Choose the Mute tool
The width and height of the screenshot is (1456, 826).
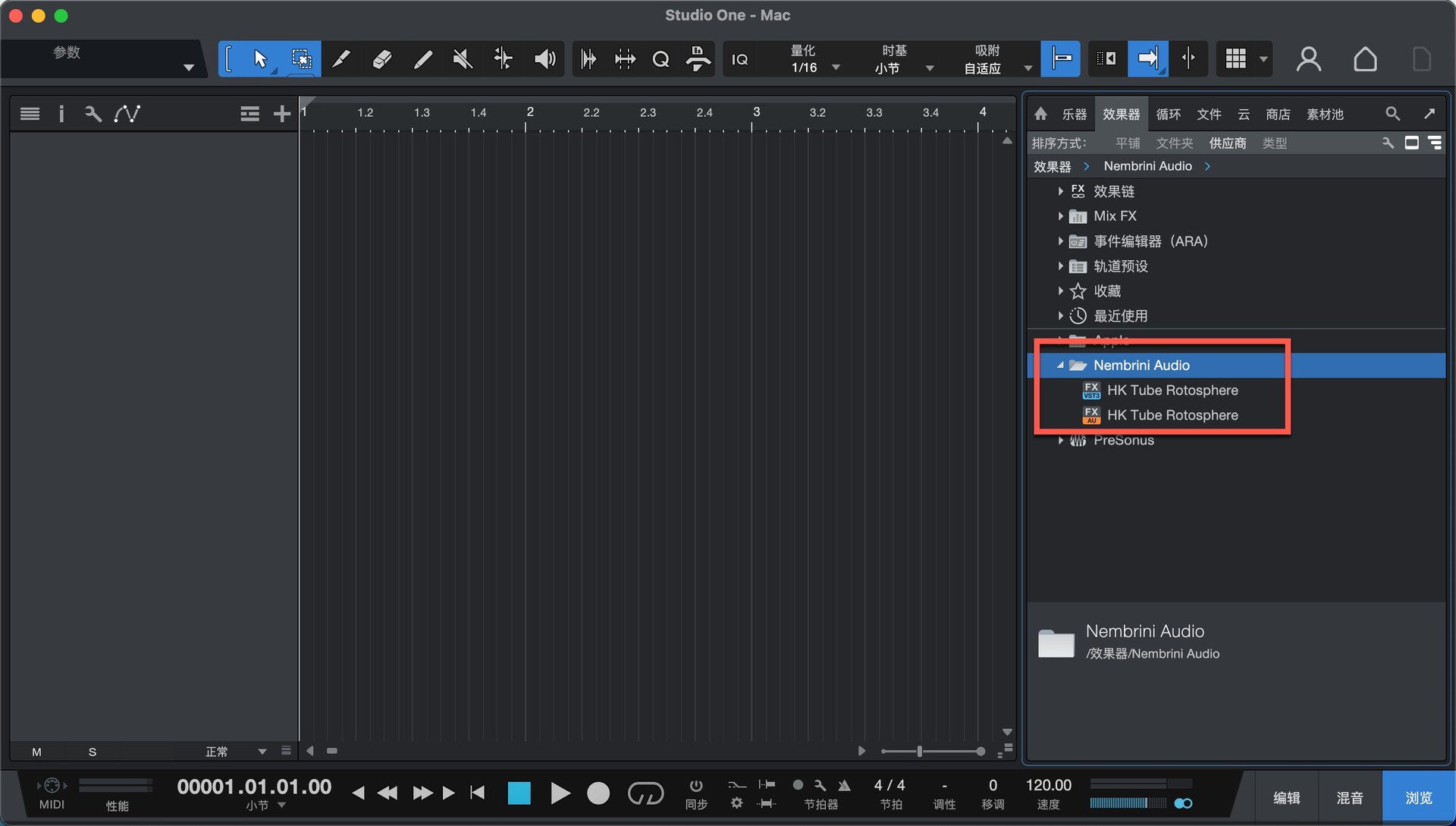[x=463, y=59]
